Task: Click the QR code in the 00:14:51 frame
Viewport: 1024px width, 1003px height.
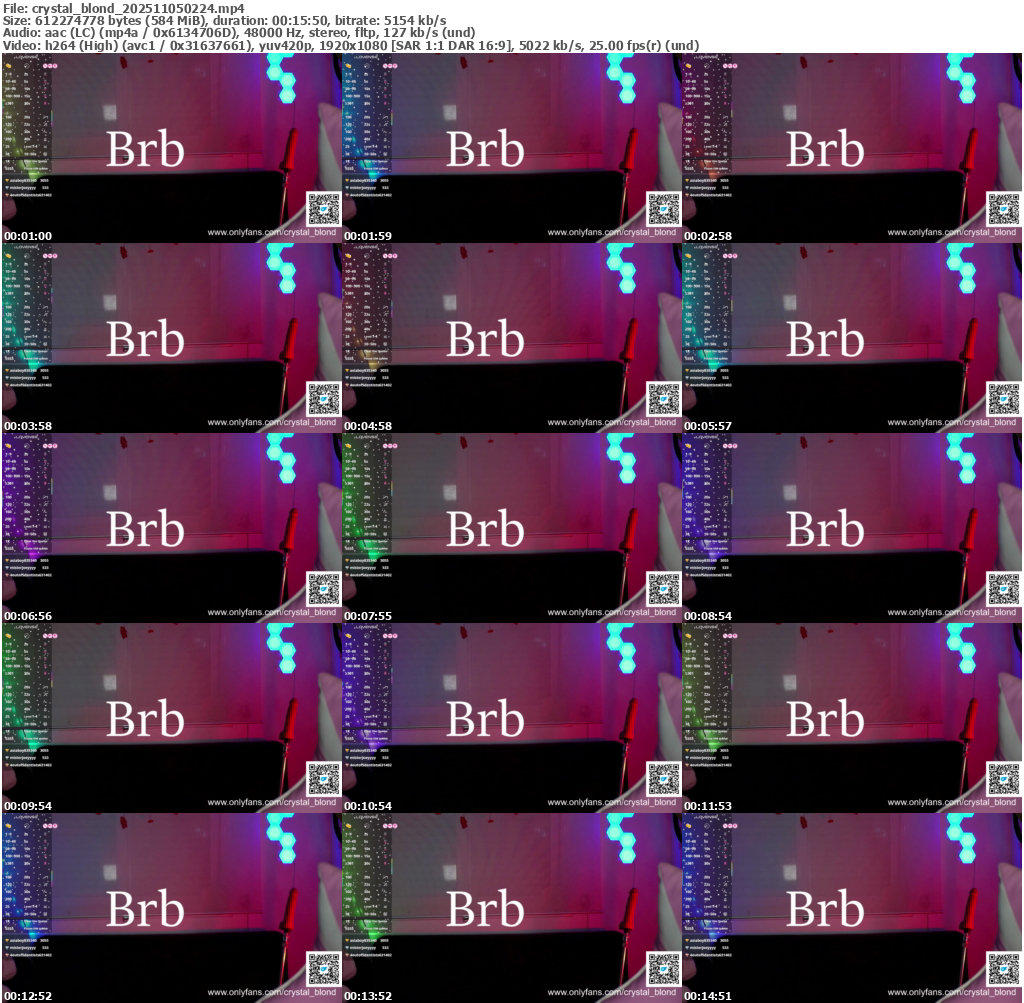Action: click(x=1003, y=968)
